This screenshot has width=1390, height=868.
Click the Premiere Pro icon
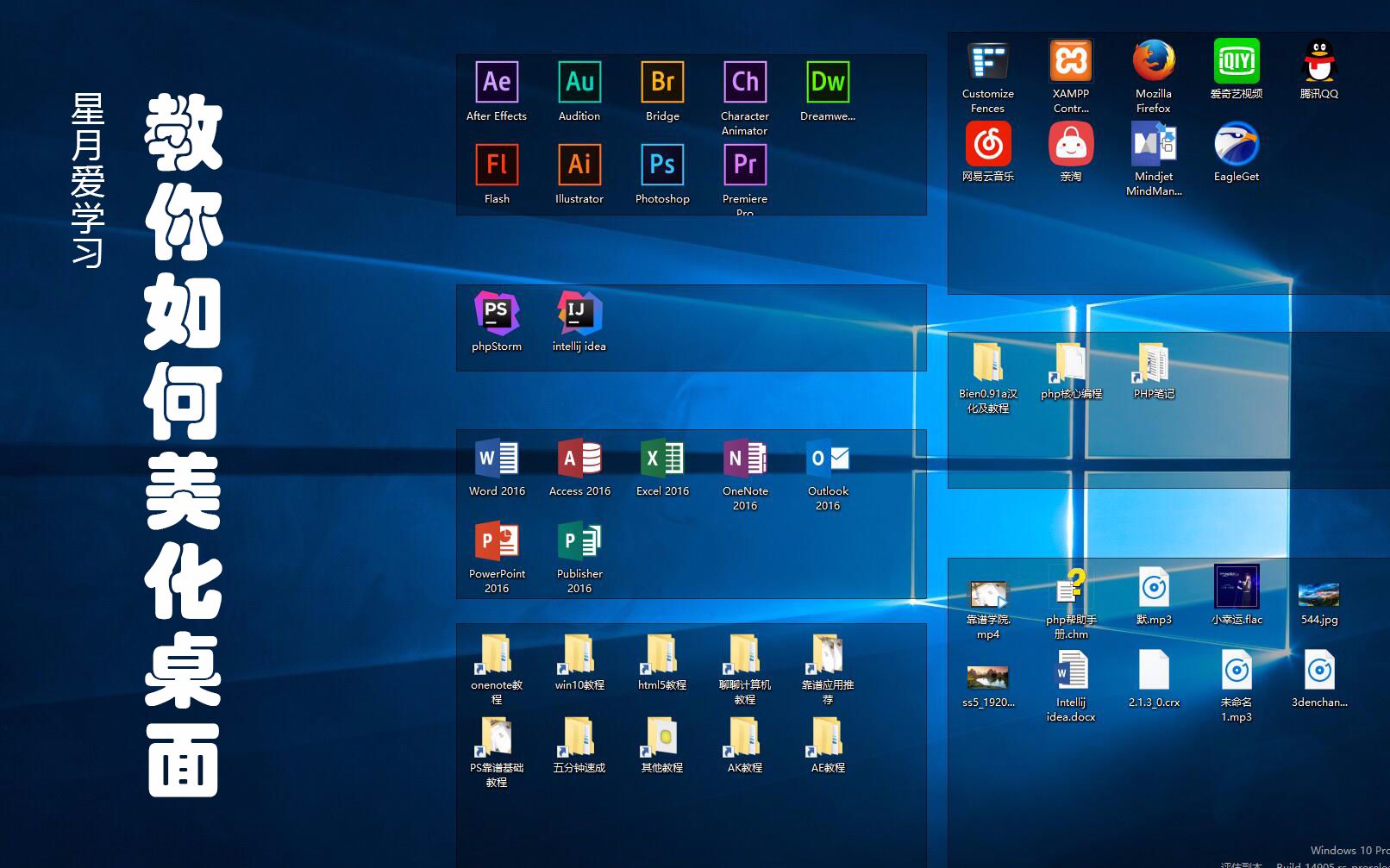coord(745,165)
